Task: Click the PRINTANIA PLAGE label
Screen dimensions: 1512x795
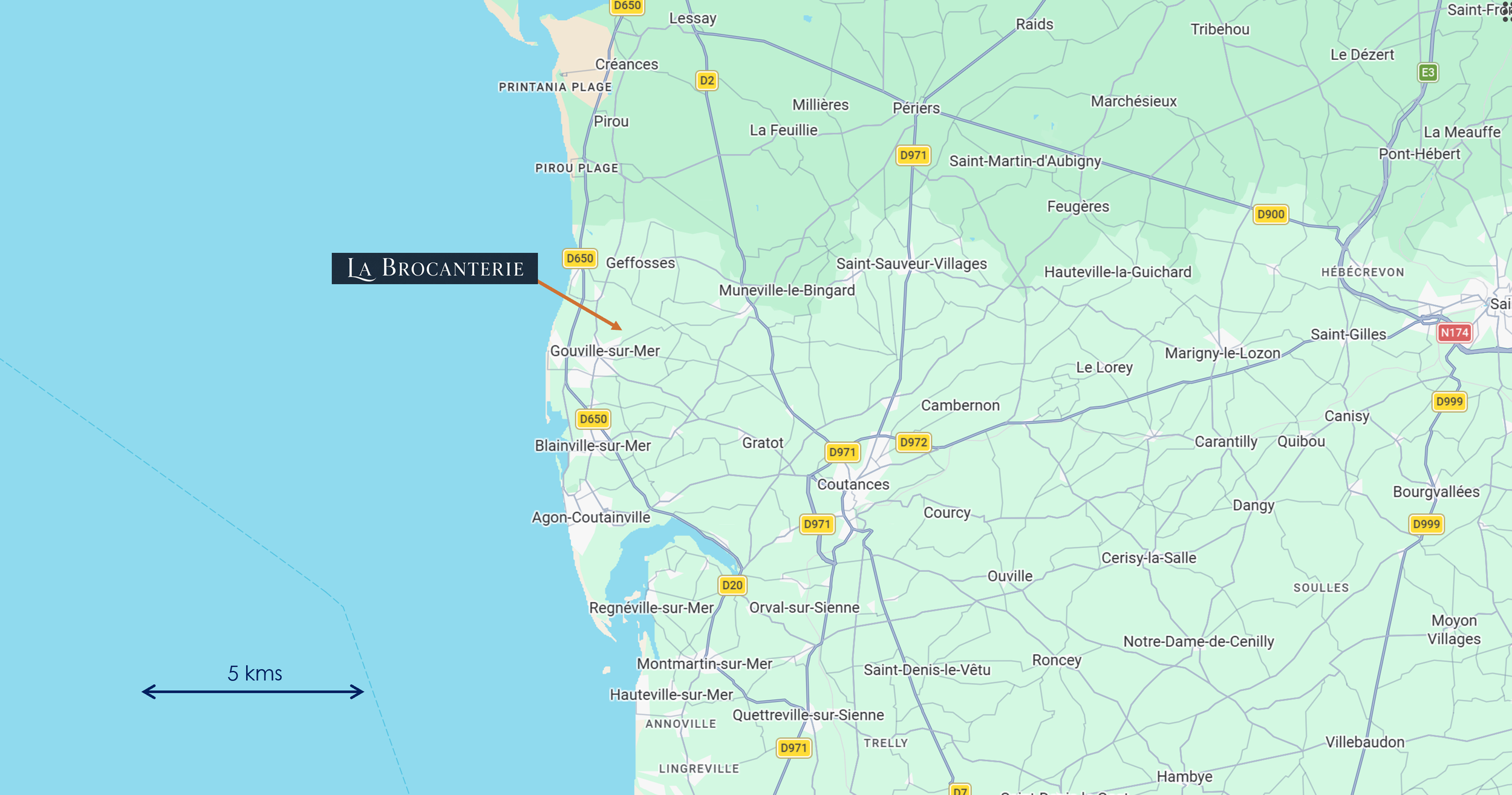Action: point(555,87)
